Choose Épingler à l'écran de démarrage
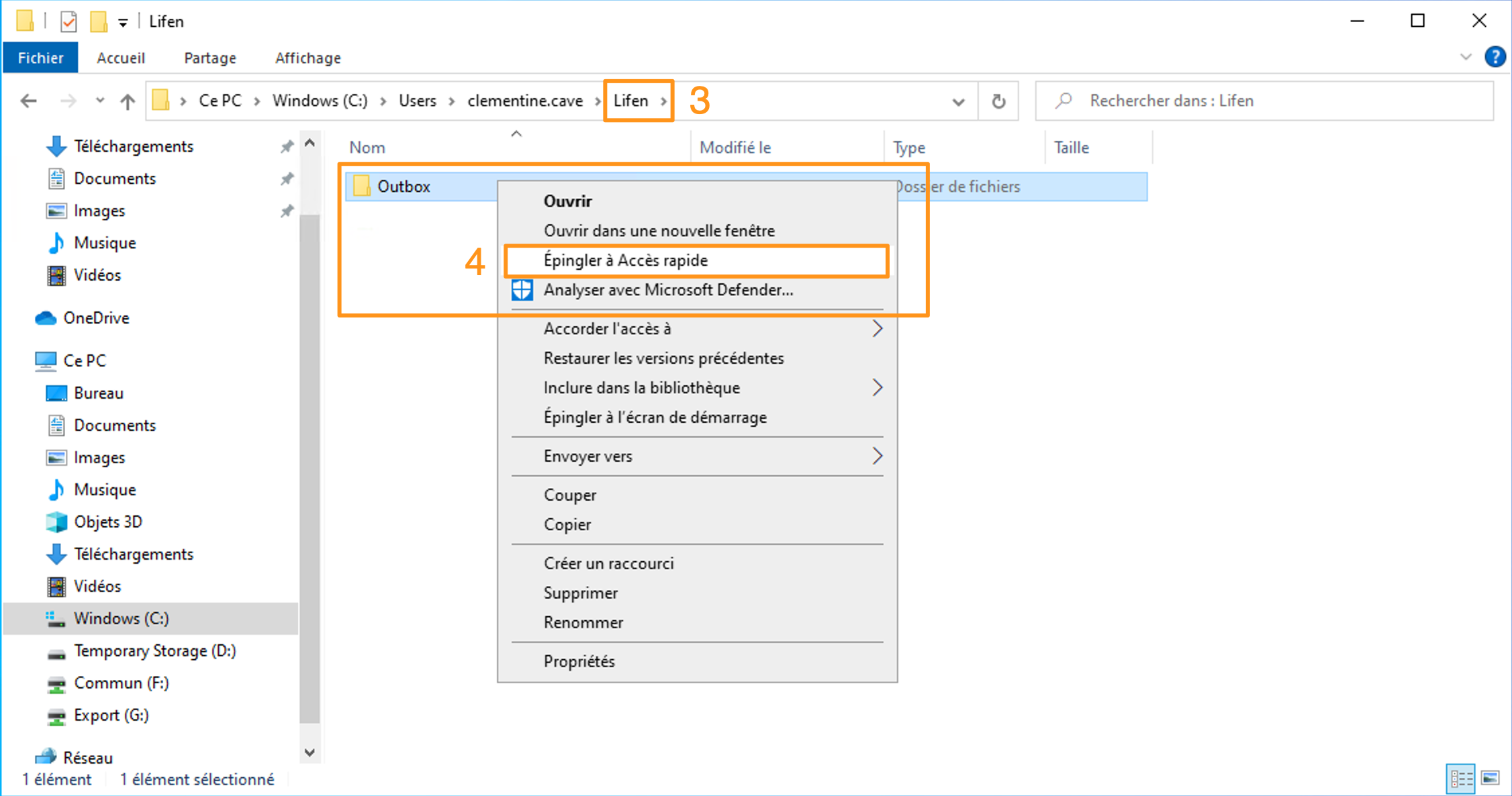Viewport: 1512px width, 796px height. pos(697,417)
